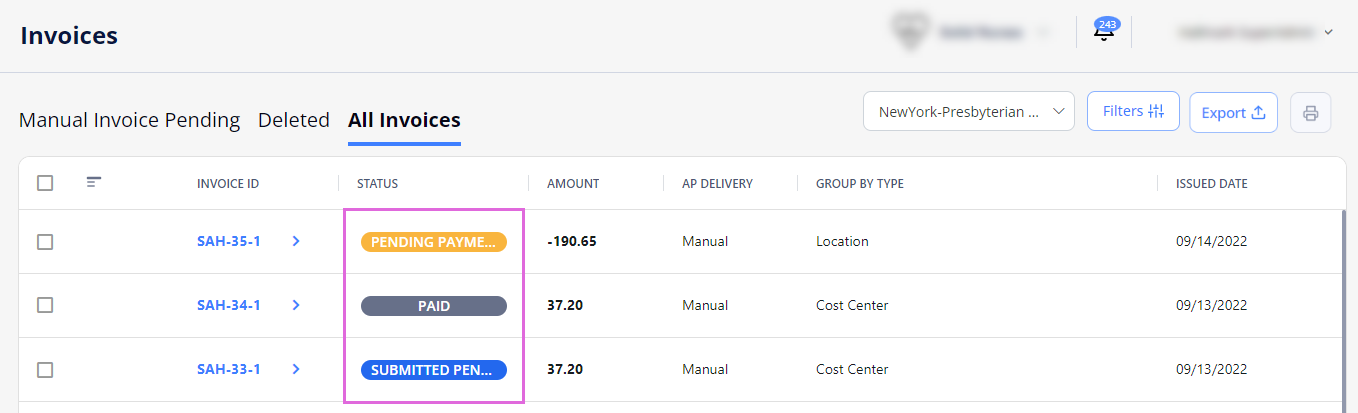The height and width of the screenshot is (413, 1358).
Task: Click the Pending Payment status badge
Action: 433,242
